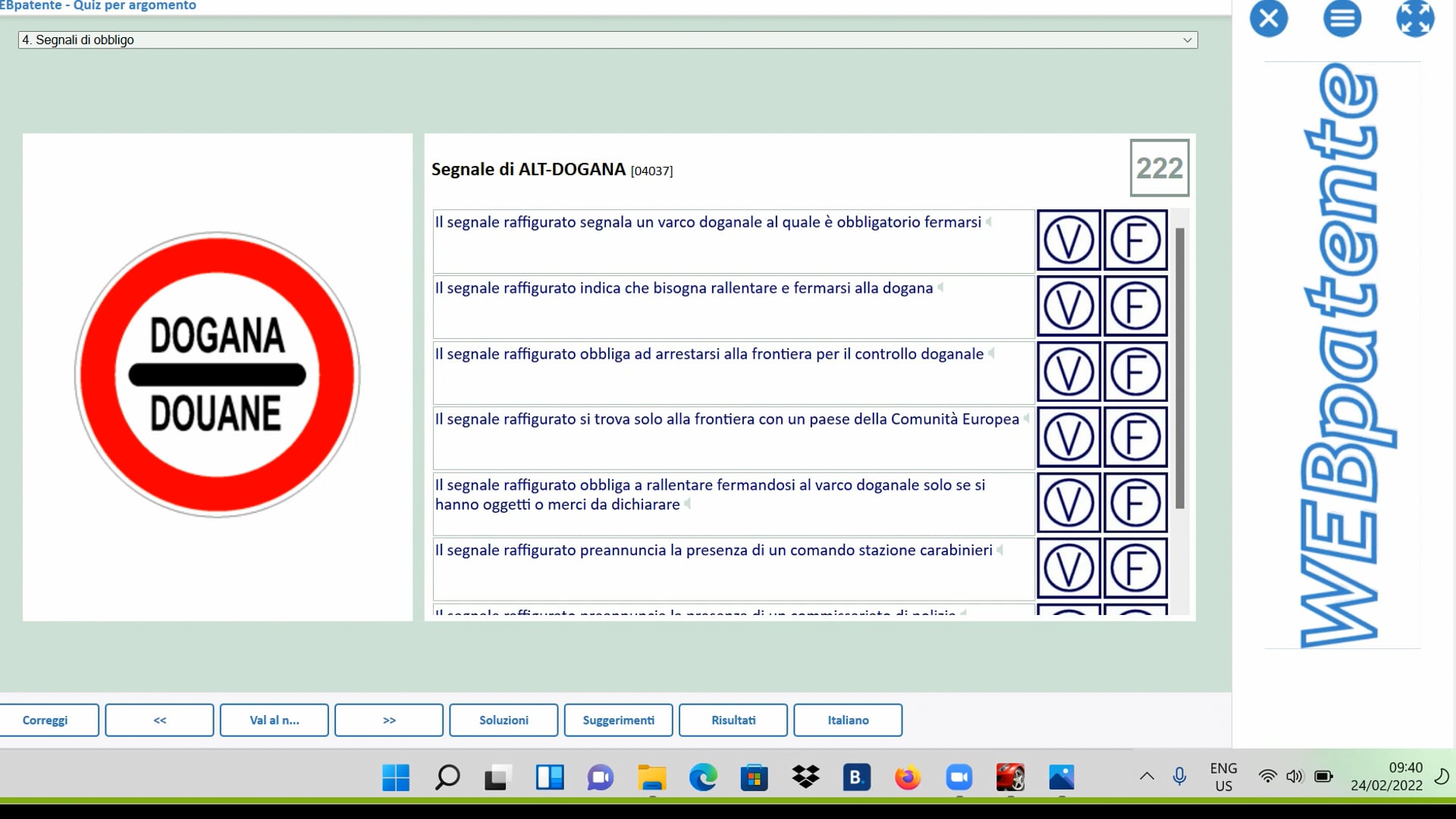Open the Windows Start menu

tap(396, 777)
